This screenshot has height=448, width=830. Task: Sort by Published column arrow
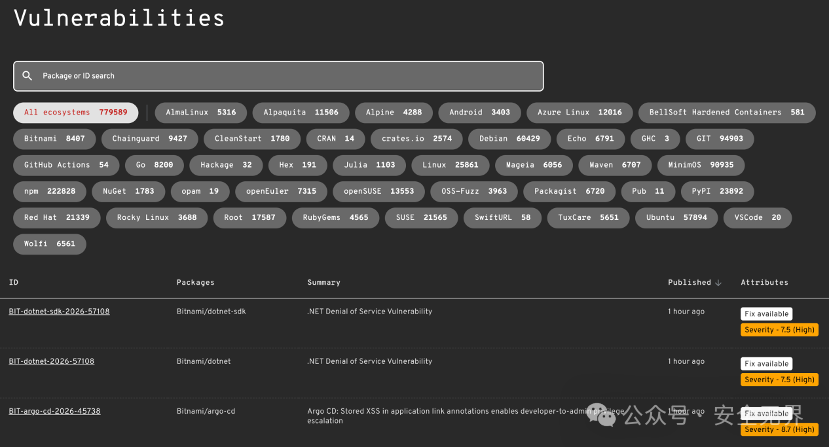[718, 283]
